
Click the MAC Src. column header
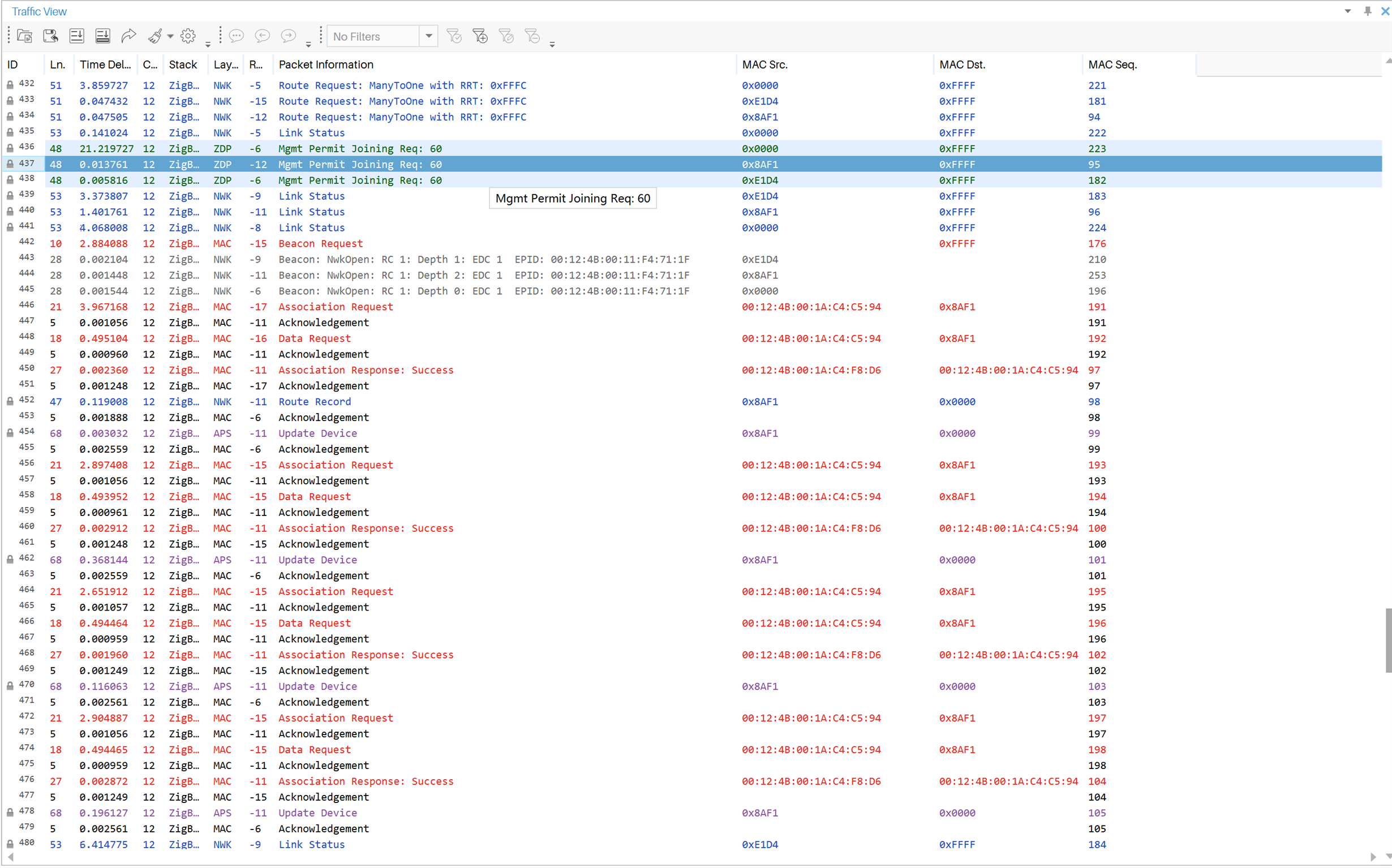(x=835, y=65)
